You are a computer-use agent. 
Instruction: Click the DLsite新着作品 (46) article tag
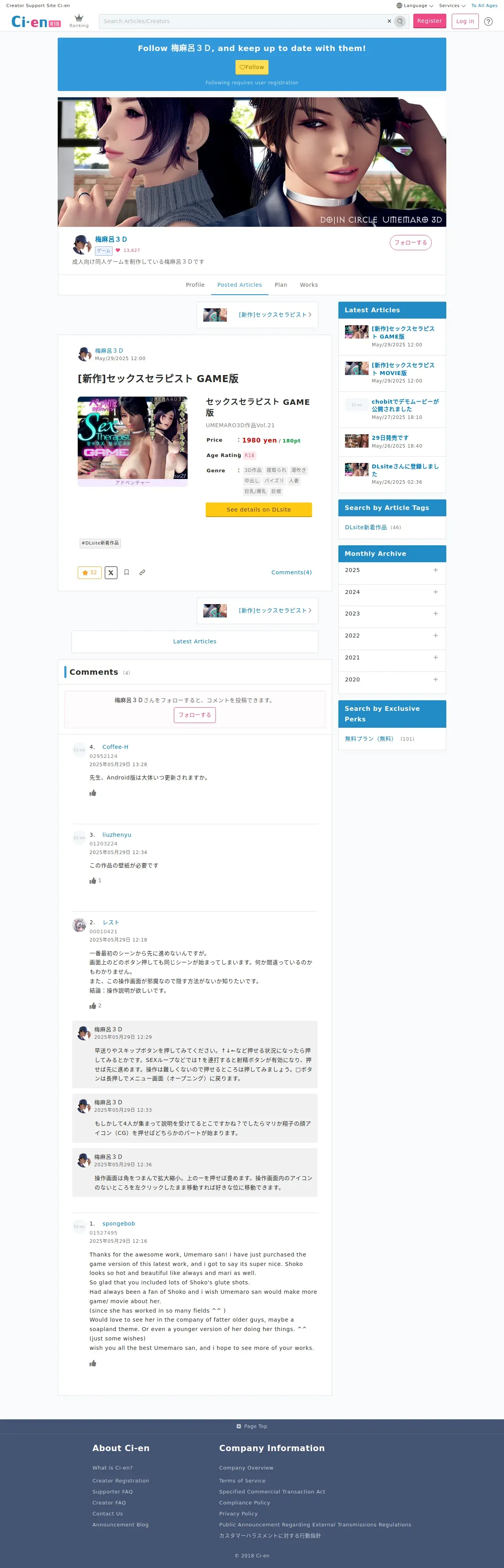373,527
